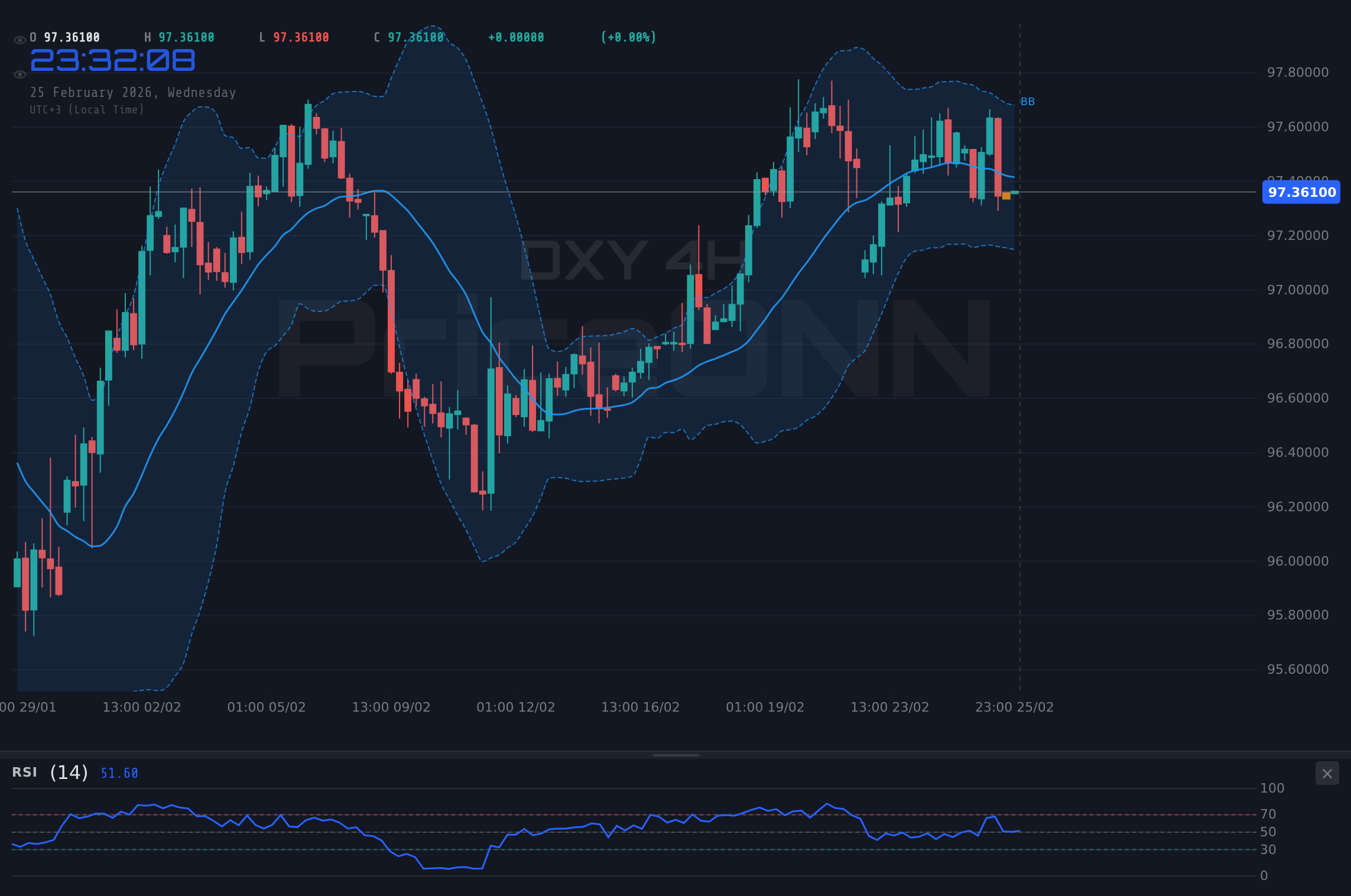Viewport: 1351px width, 896px height.
Task: Select the 13:00 16/02 label on the time axis
Action: 640,706
